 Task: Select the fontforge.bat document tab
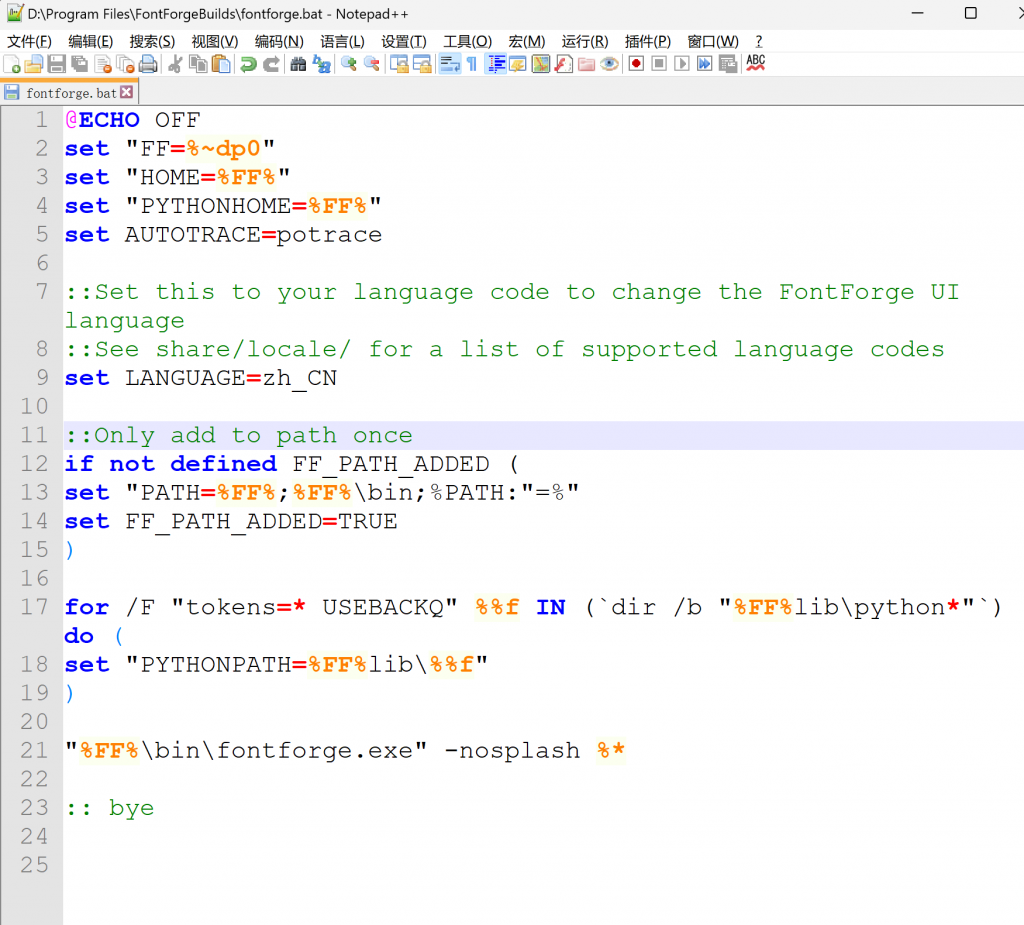click(x=70, y=93)
